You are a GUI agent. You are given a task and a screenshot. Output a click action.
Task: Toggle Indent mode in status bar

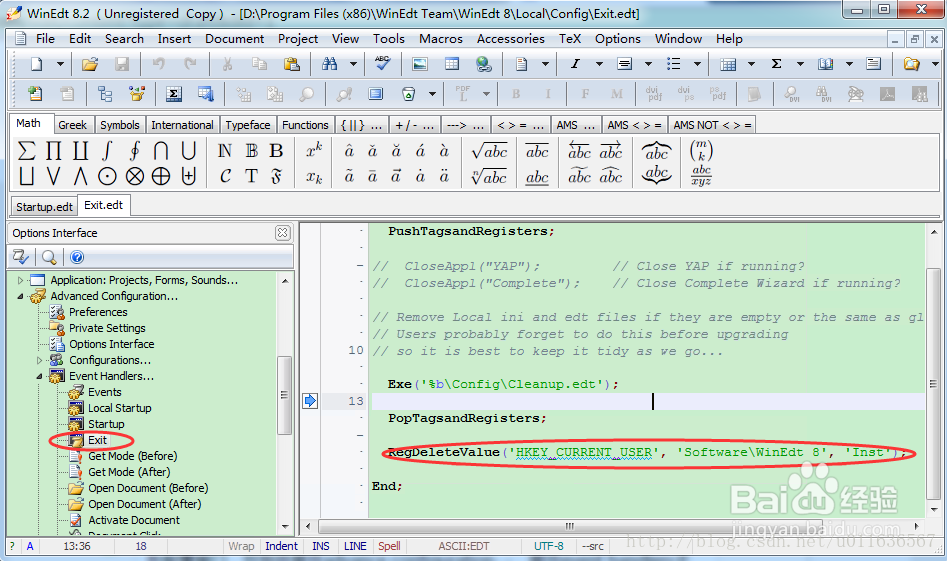[x=281, y=546]
